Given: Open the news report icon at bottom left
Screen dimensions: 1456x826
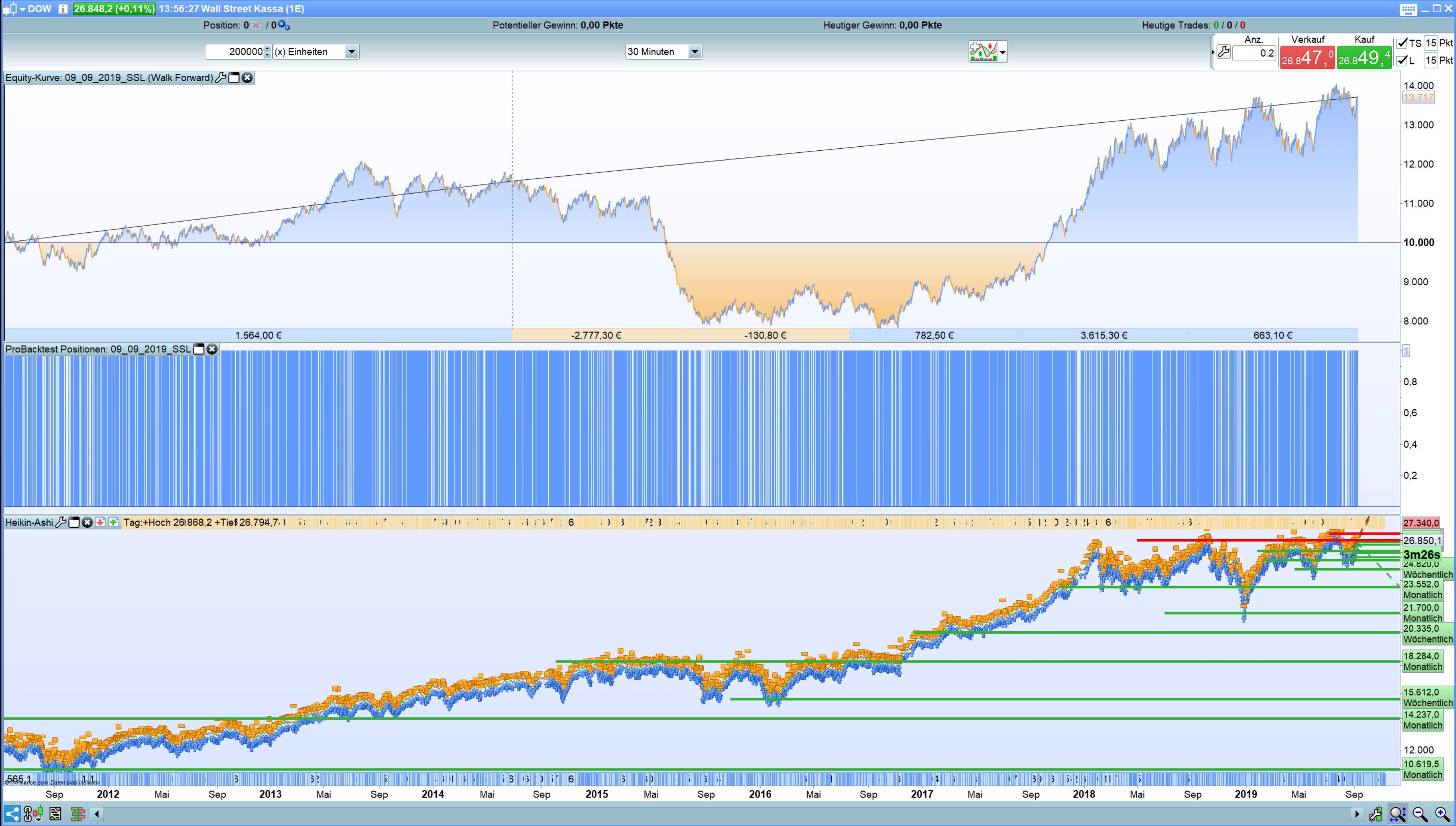Looking at the screenshot, I should tap(55, 814).
